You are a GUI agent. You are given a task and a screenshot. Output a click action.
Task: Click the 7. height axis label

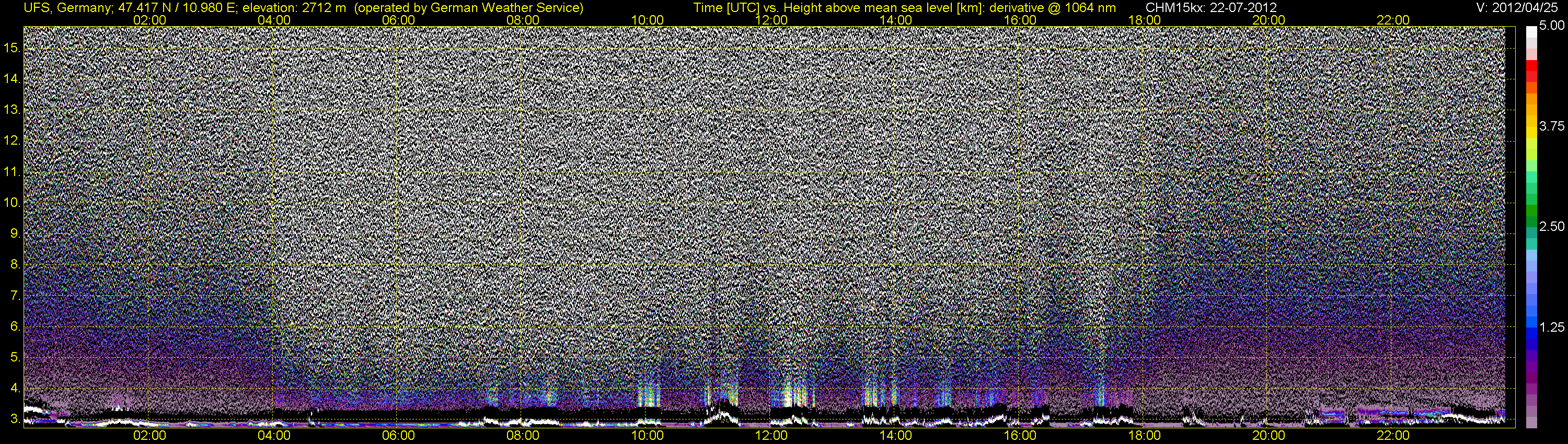point(16,296)
